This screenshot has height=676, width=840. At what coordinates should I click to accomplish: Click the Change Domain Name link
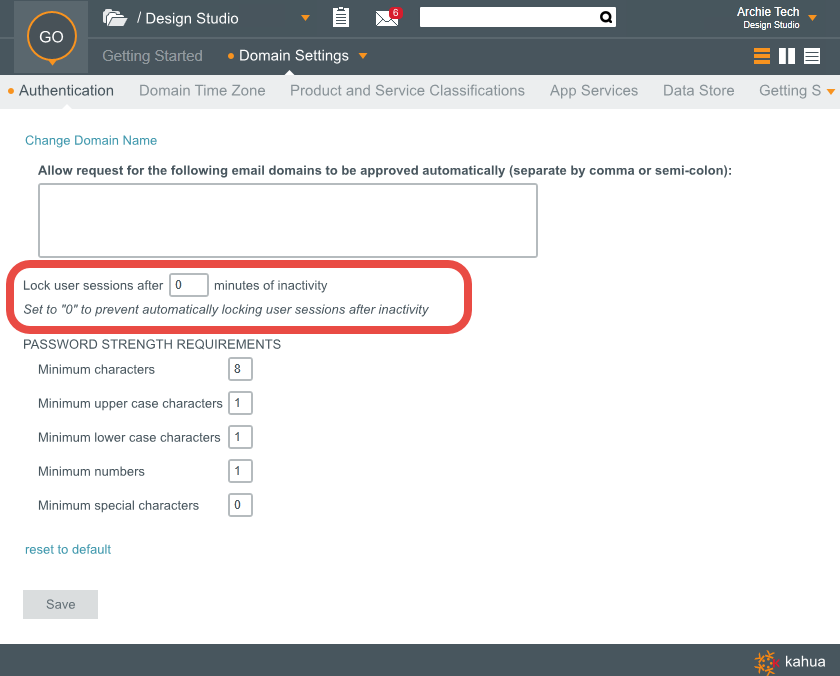click(91, 141)
